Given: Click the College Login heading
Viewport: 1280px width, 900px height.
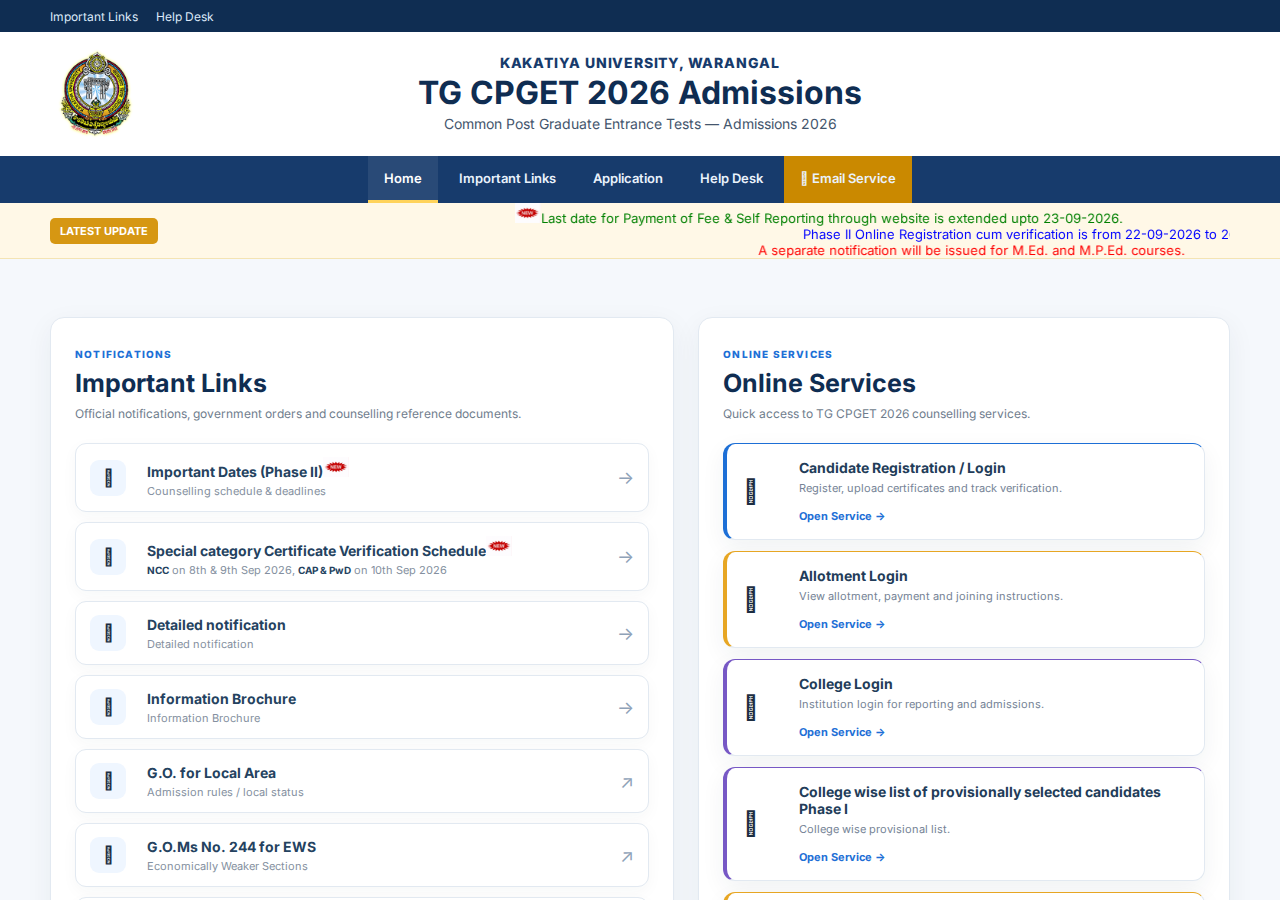Looking at the screenshot, I should click(846, 684).
